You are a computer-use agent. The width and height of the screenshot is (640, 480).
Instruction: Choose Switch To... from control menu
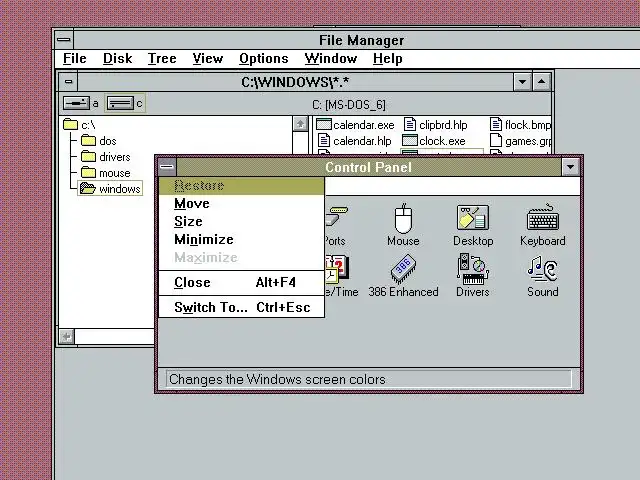click(241, 307)
